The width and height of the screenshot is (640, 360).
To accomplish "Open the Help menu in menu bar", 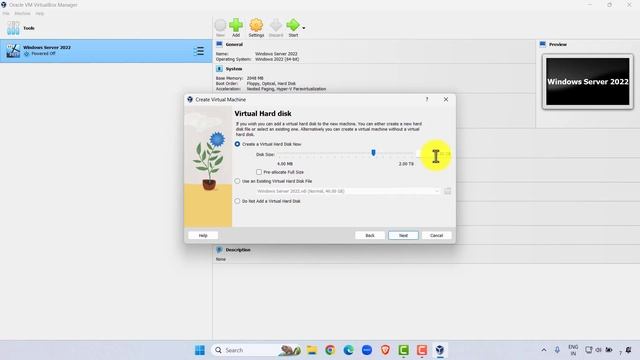I will (39, 13).
